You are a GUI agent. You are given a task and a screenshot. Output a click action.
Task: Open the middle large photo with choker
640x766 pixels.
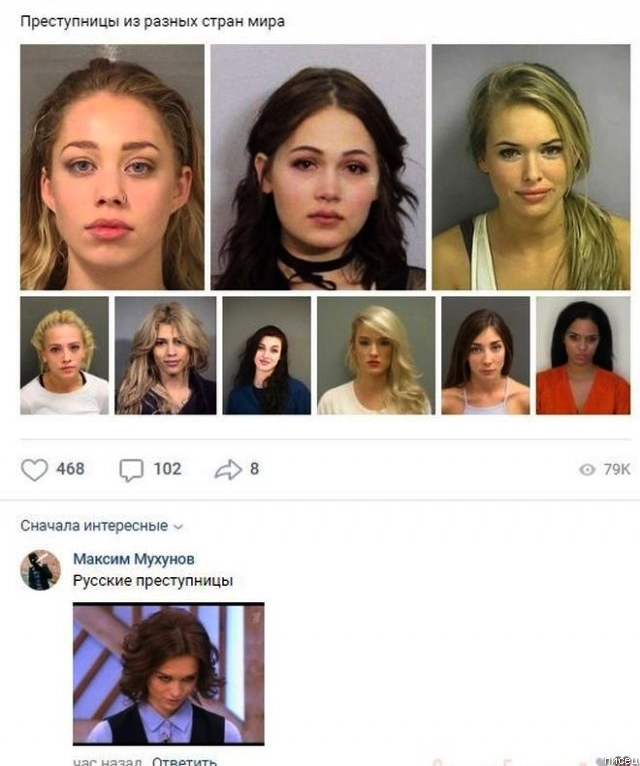[318, 167]
